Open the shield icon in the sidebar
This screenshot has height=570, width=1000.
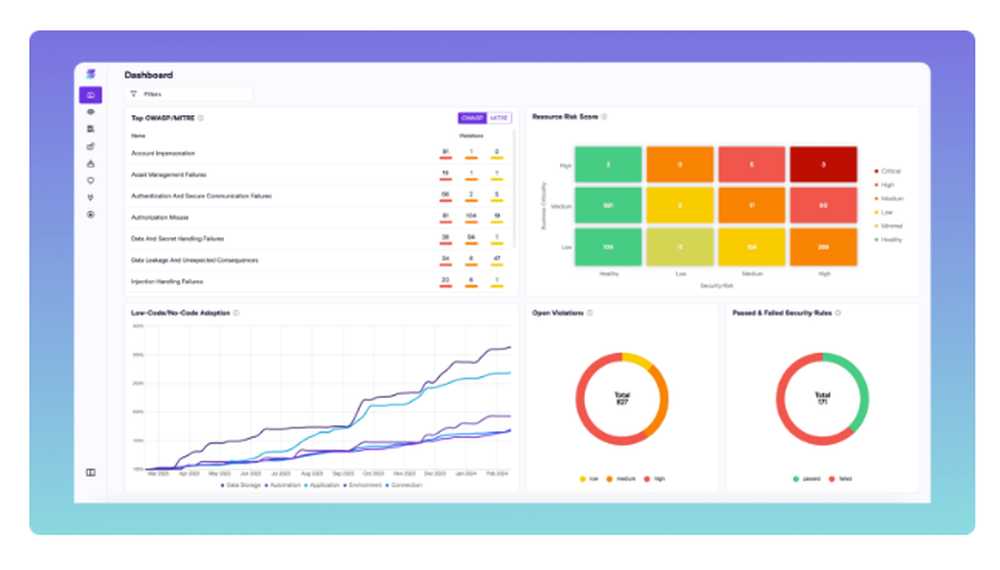(91, 181)
